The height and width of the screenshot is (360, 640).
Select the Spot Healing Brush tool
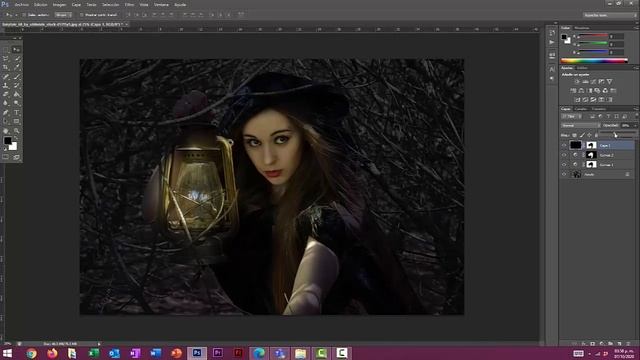pyautogui.click(x=6, y=77)
